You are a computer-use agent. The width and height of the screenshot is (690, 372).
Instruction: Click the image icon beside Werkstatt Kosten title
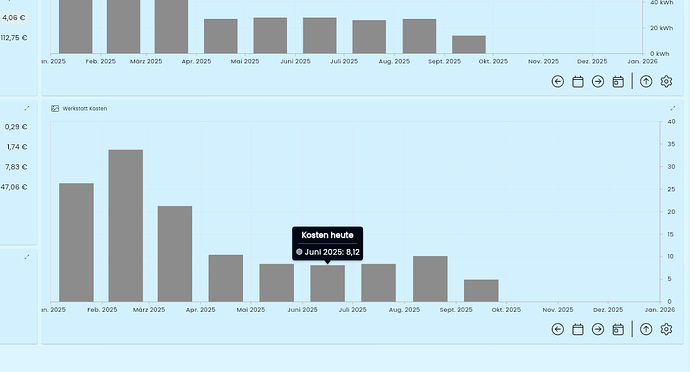click(x=55, y=109)
